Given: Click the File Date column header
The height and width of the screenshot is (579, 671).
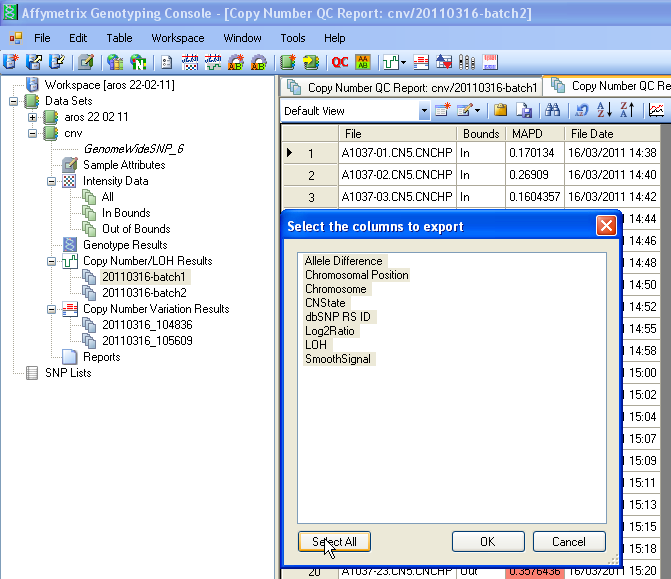Looking at the screenshot, I should click(x=612, y=134).
